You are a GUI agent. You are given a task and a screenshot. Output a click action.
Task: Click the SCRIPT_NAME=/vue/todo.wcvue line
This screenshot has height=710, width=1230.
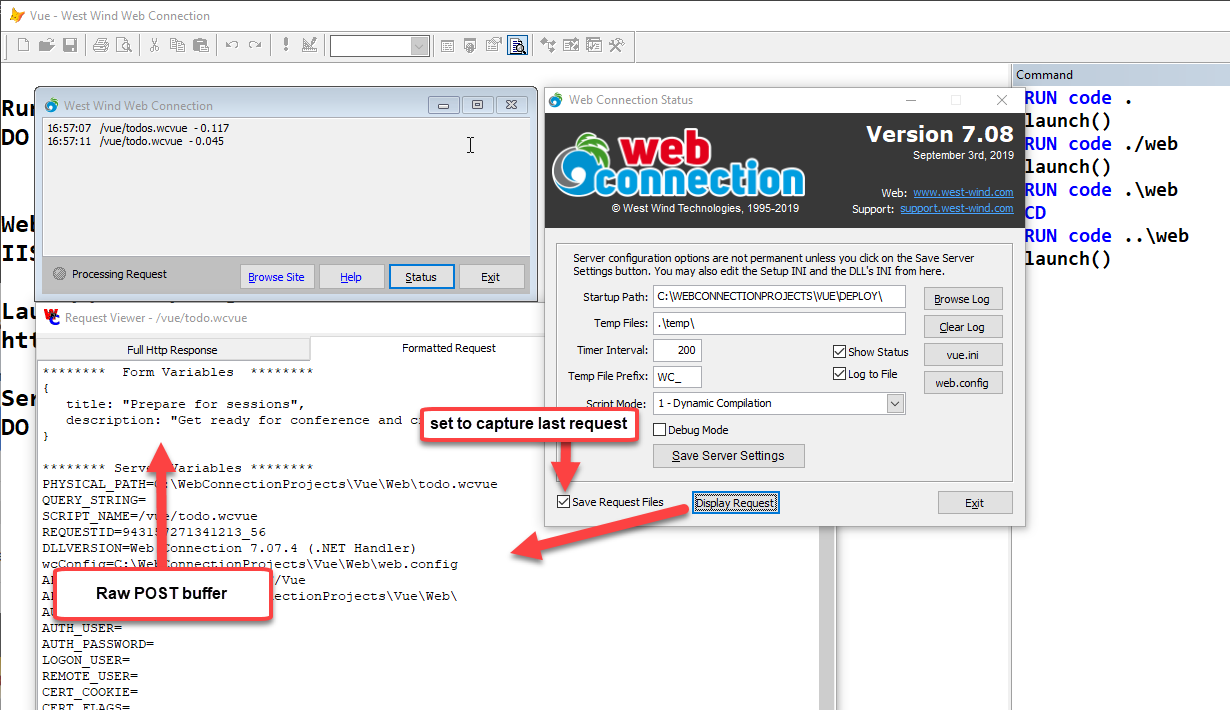150,516
